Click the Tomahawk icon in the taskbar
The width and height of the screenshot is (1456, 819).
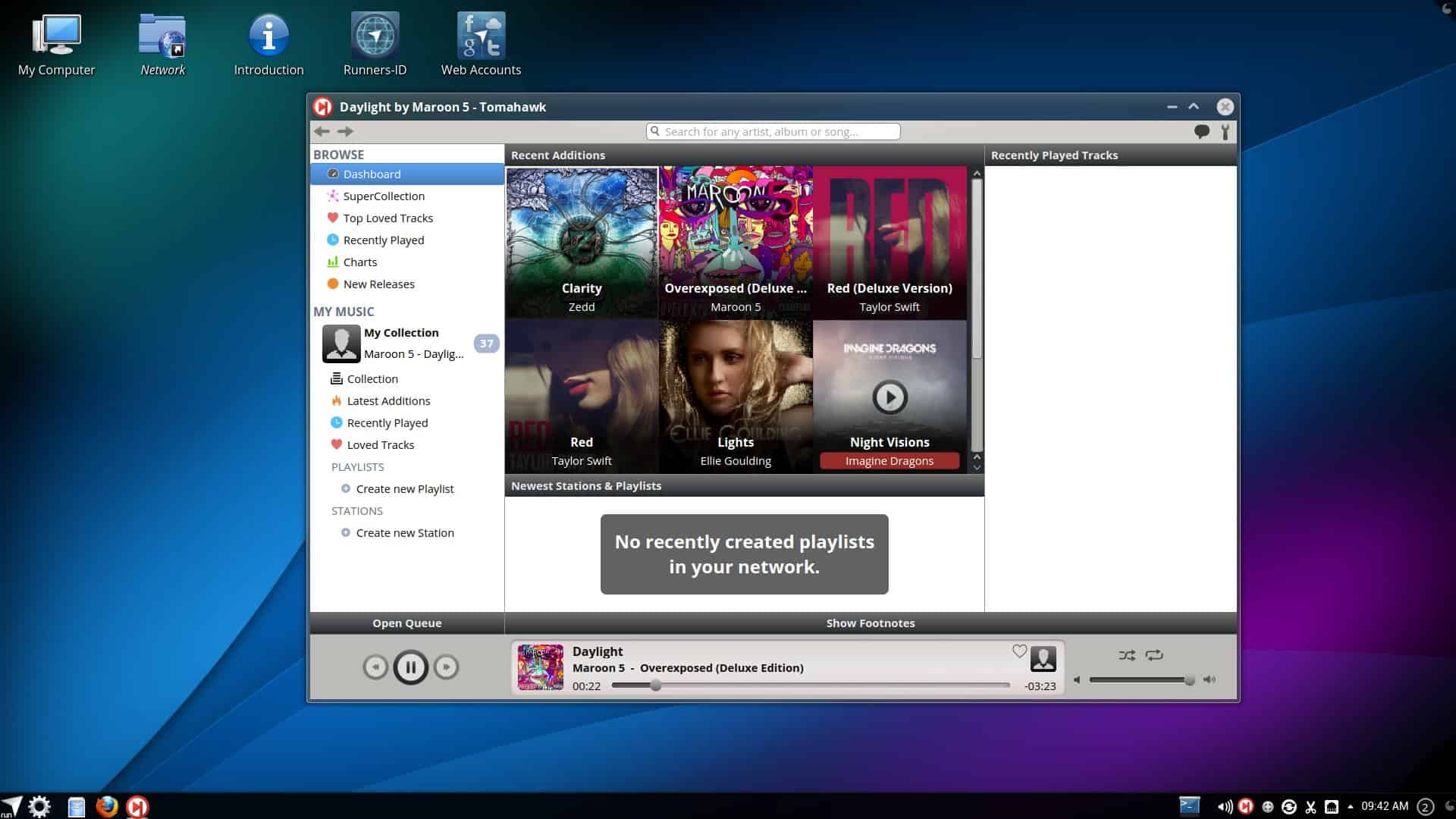coord(137,806)
